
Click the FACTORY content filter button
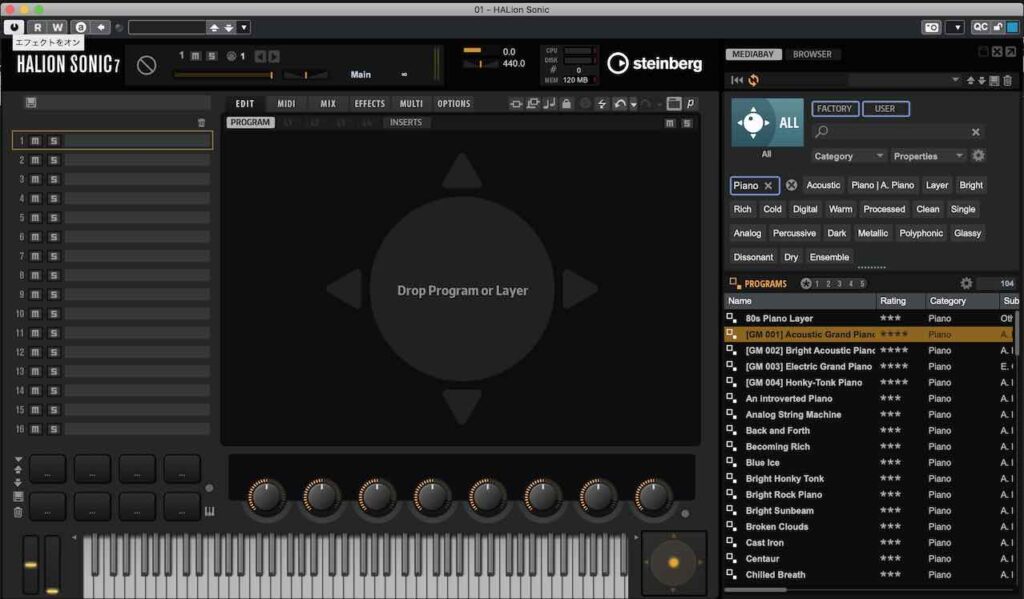[834, 109]
